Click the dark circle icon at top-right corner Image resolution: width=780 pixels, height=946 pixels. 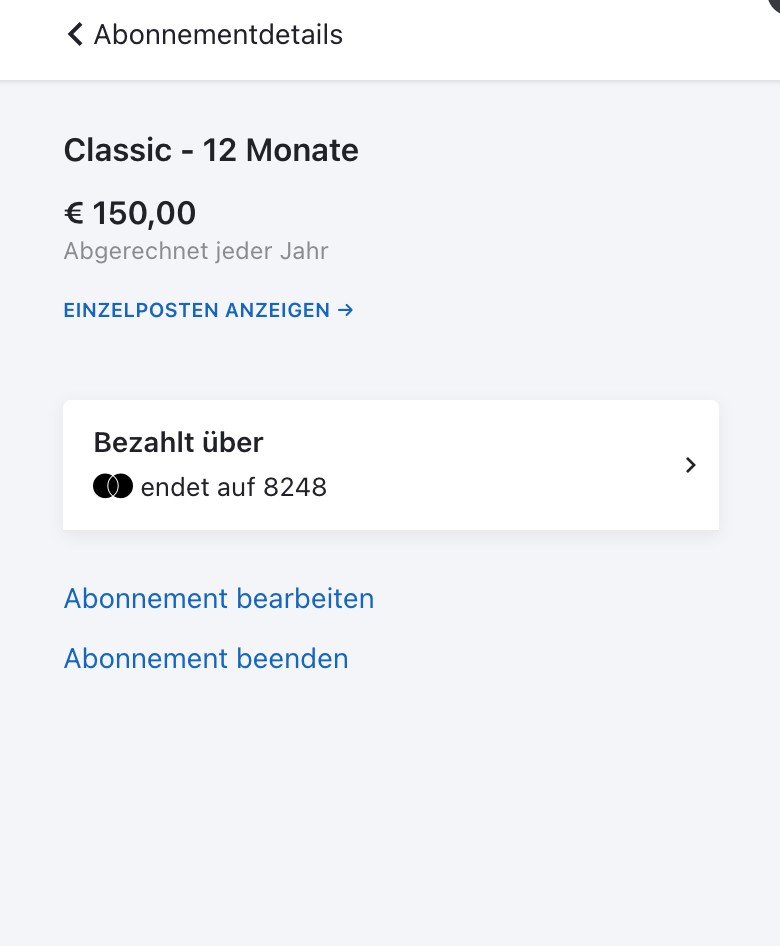[774, 5]
